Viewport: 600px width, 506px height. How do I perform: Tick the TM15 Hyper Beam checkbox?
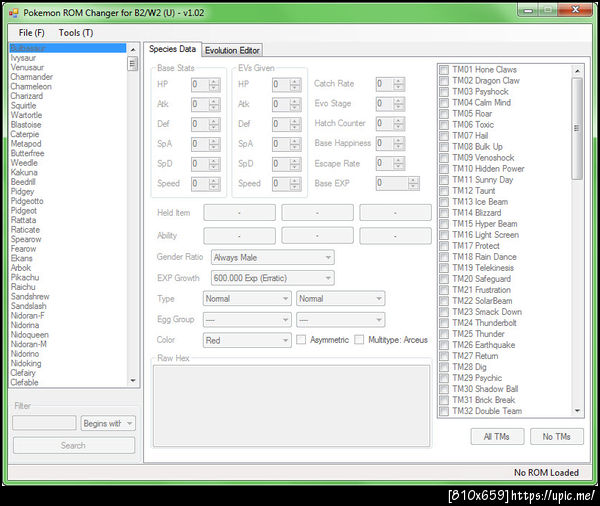(x=444, y=224)
